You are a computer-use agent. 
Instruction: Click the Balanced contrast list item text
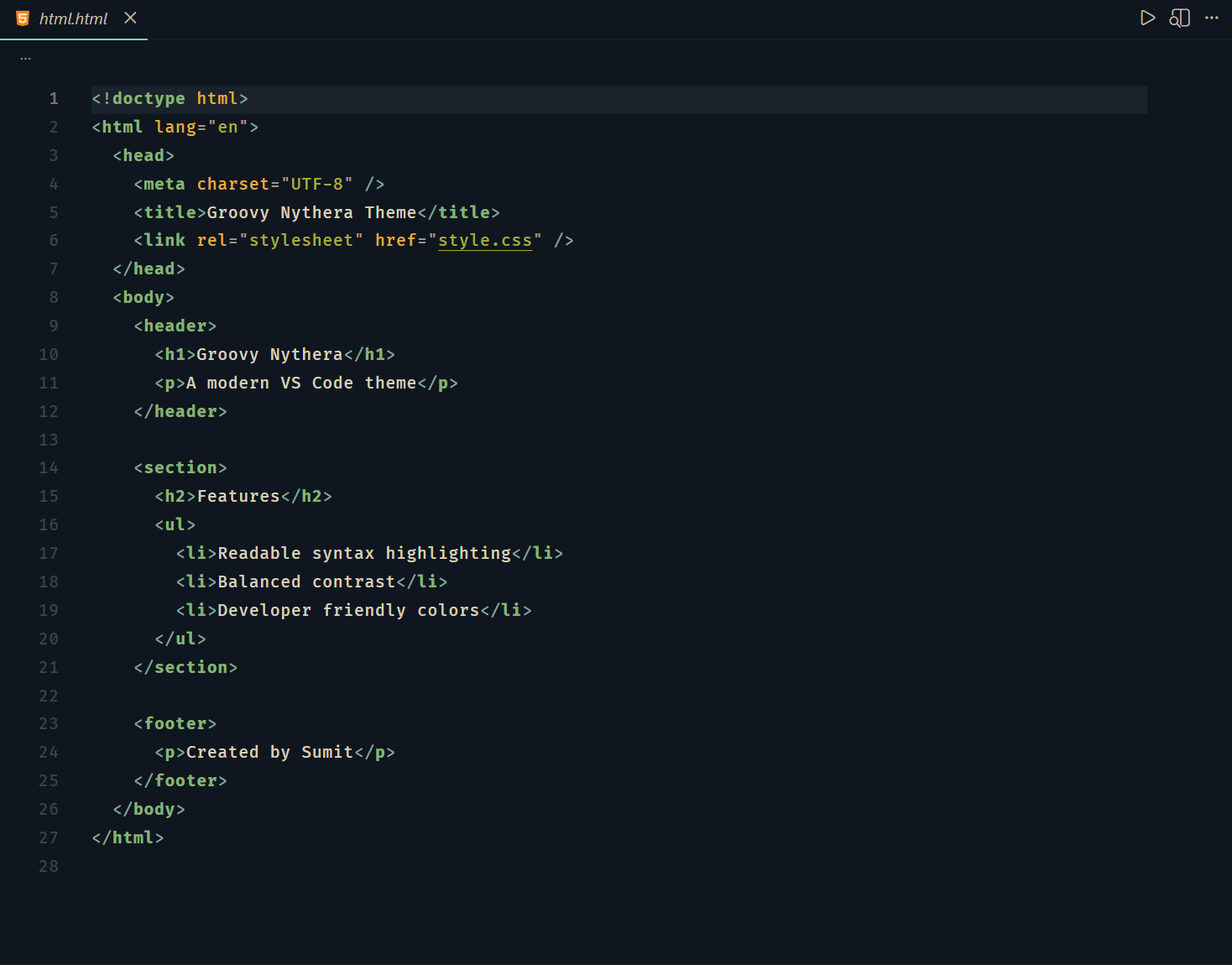(x=305, y=581)
